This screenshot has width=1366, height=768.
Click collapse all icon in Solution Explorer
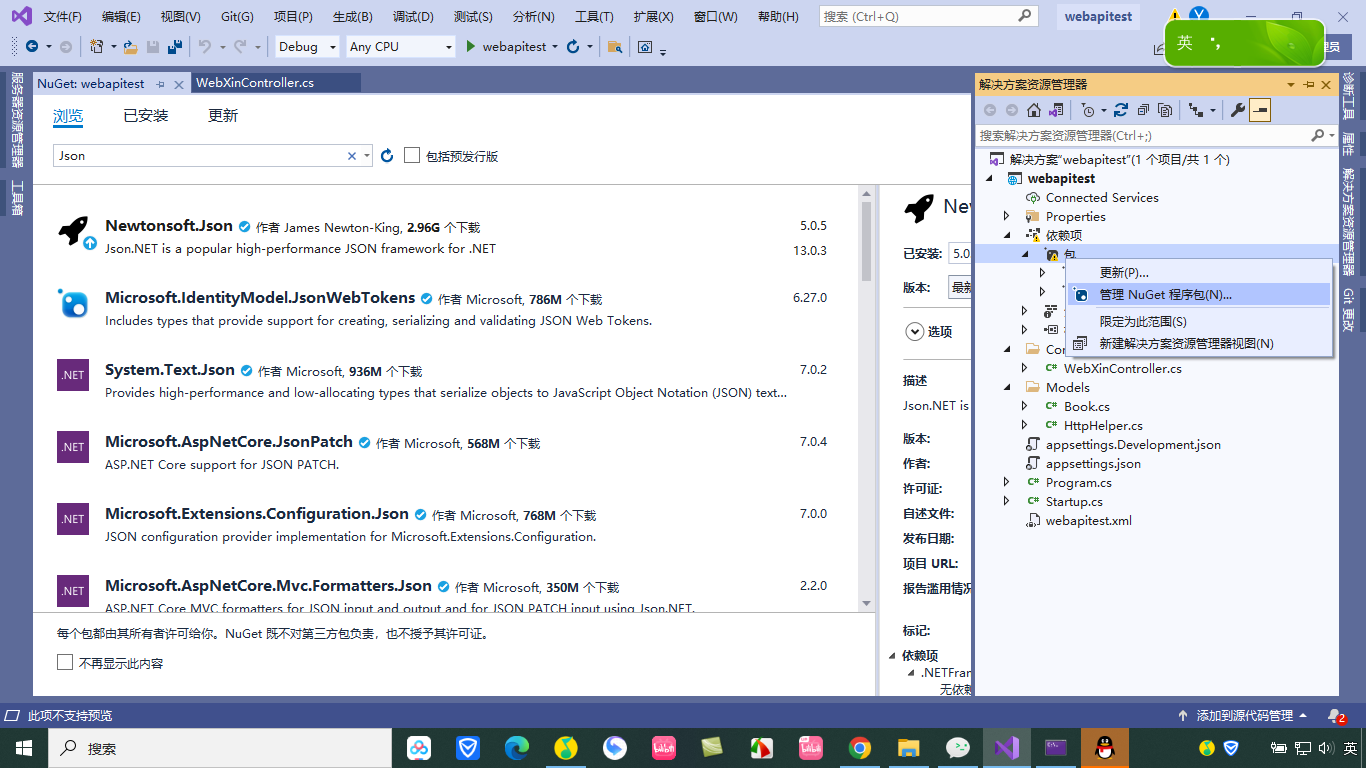pyautogui.click(x=1143, y=110)
